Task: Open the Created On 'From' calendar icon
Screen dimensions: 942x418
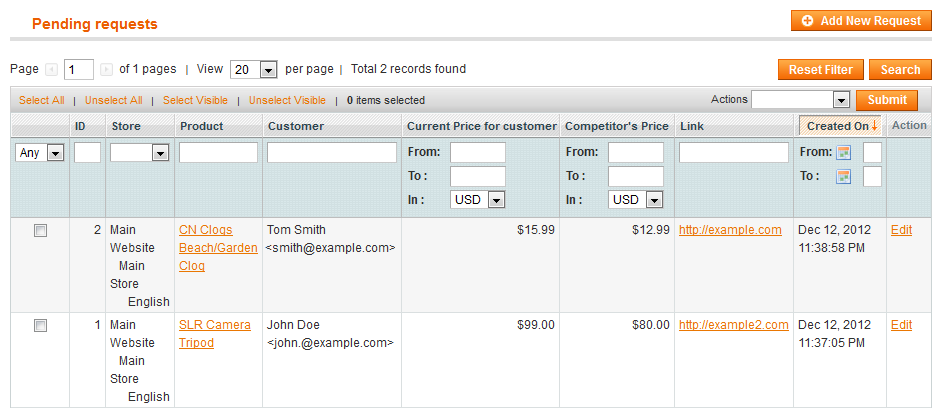Action: coord(844,153)
